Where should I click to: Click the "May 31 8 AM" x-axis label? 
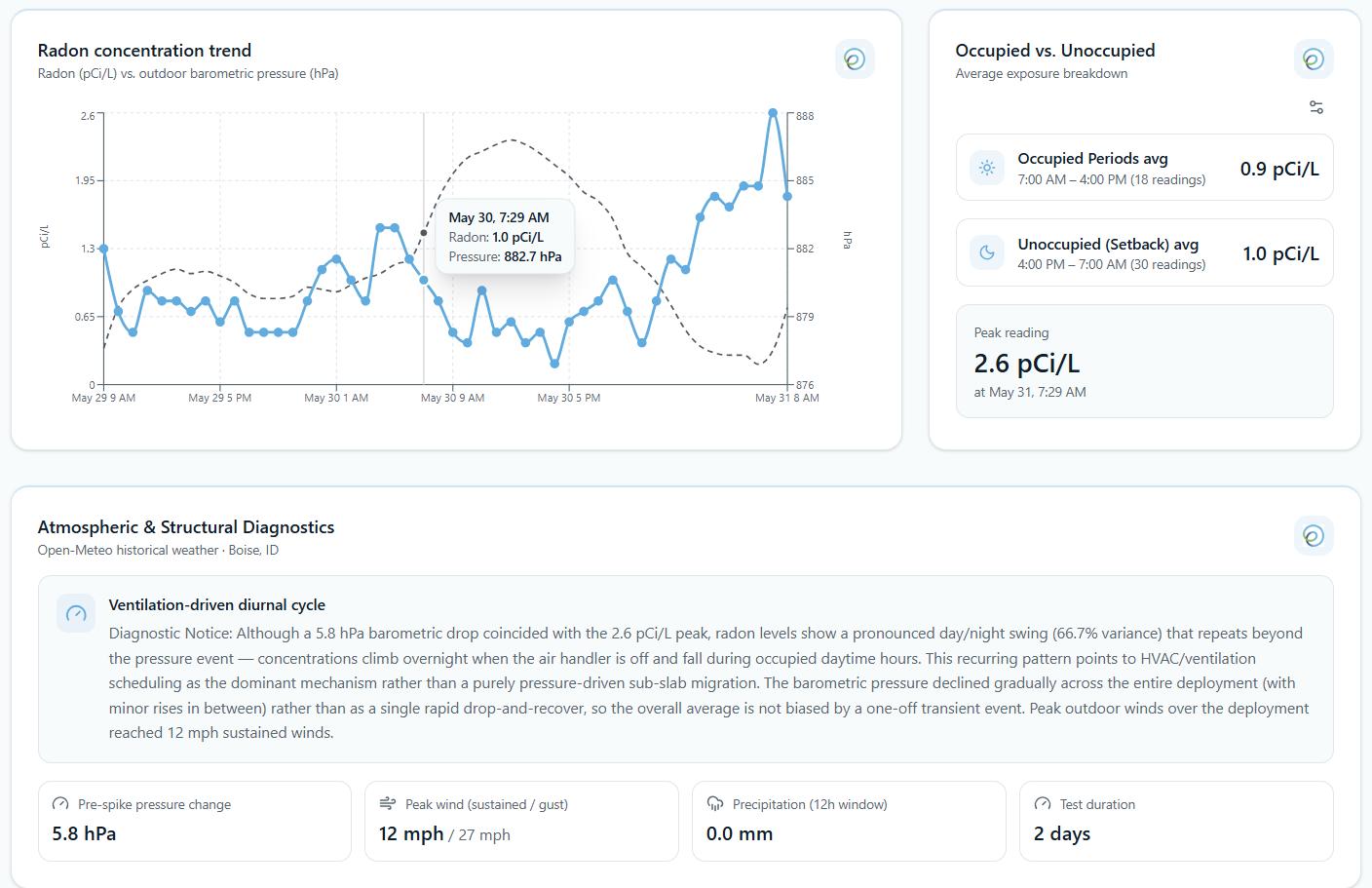(x=787, y=398)
